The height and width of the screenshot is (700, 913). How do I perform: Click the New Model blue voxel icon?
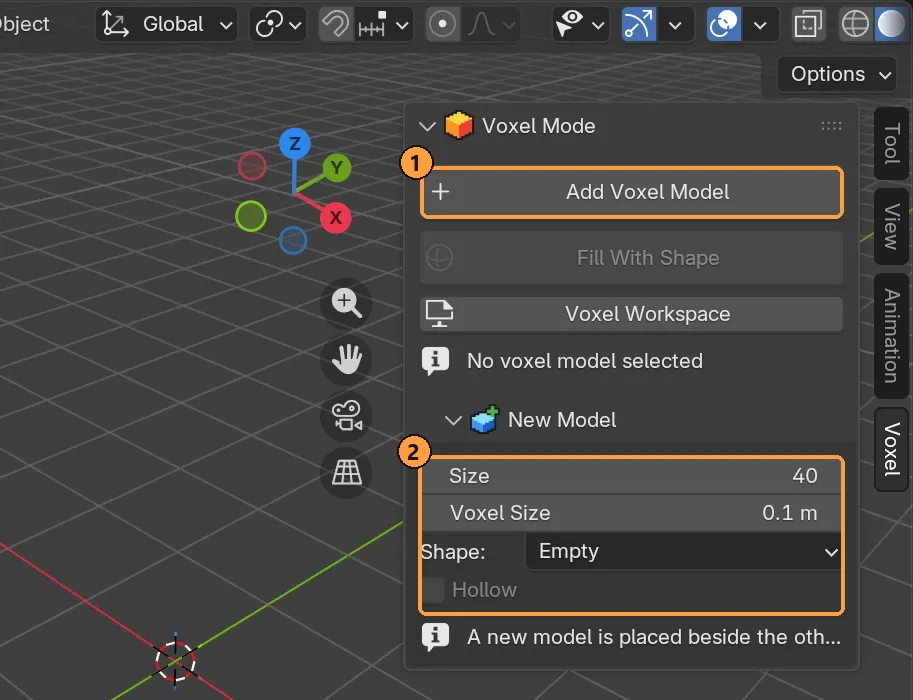click(485, 419)
